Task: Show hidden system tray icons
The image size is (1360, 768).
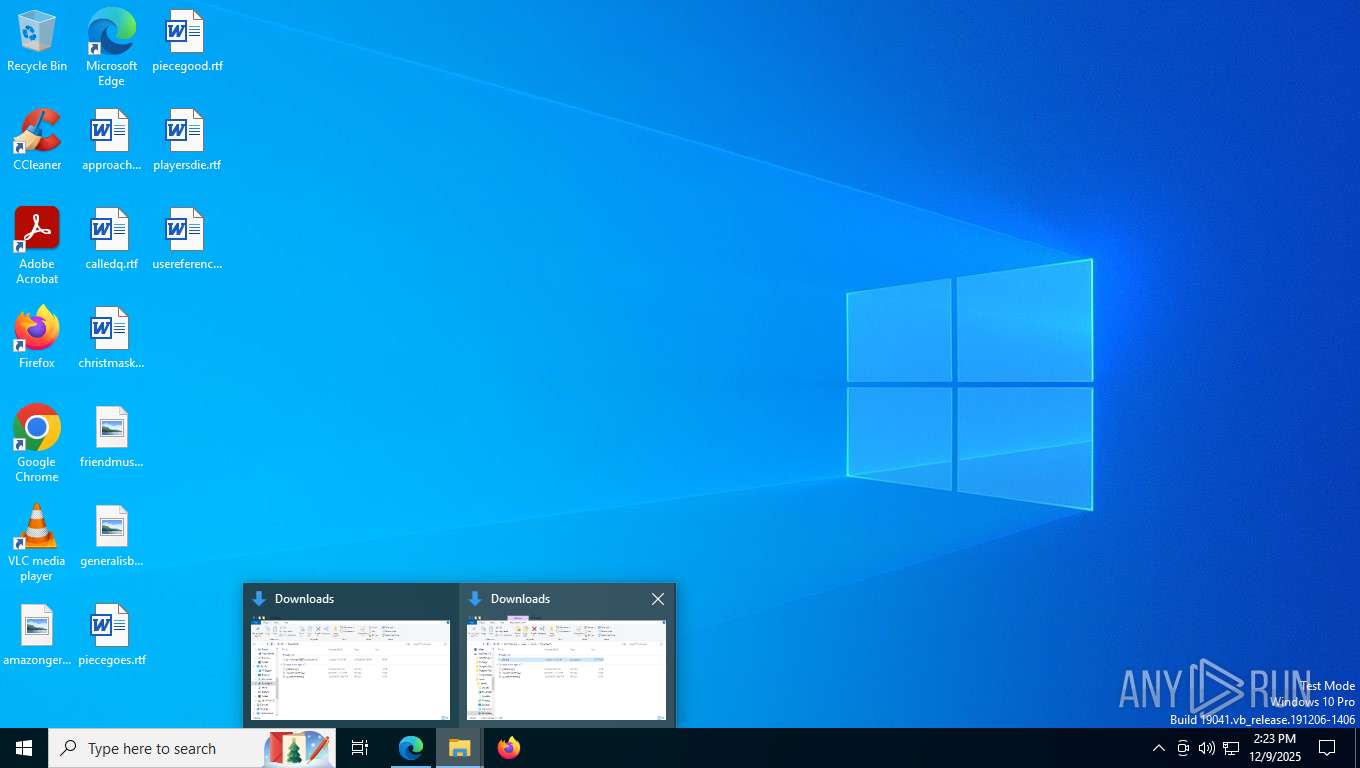Action: coord(1158,748)
